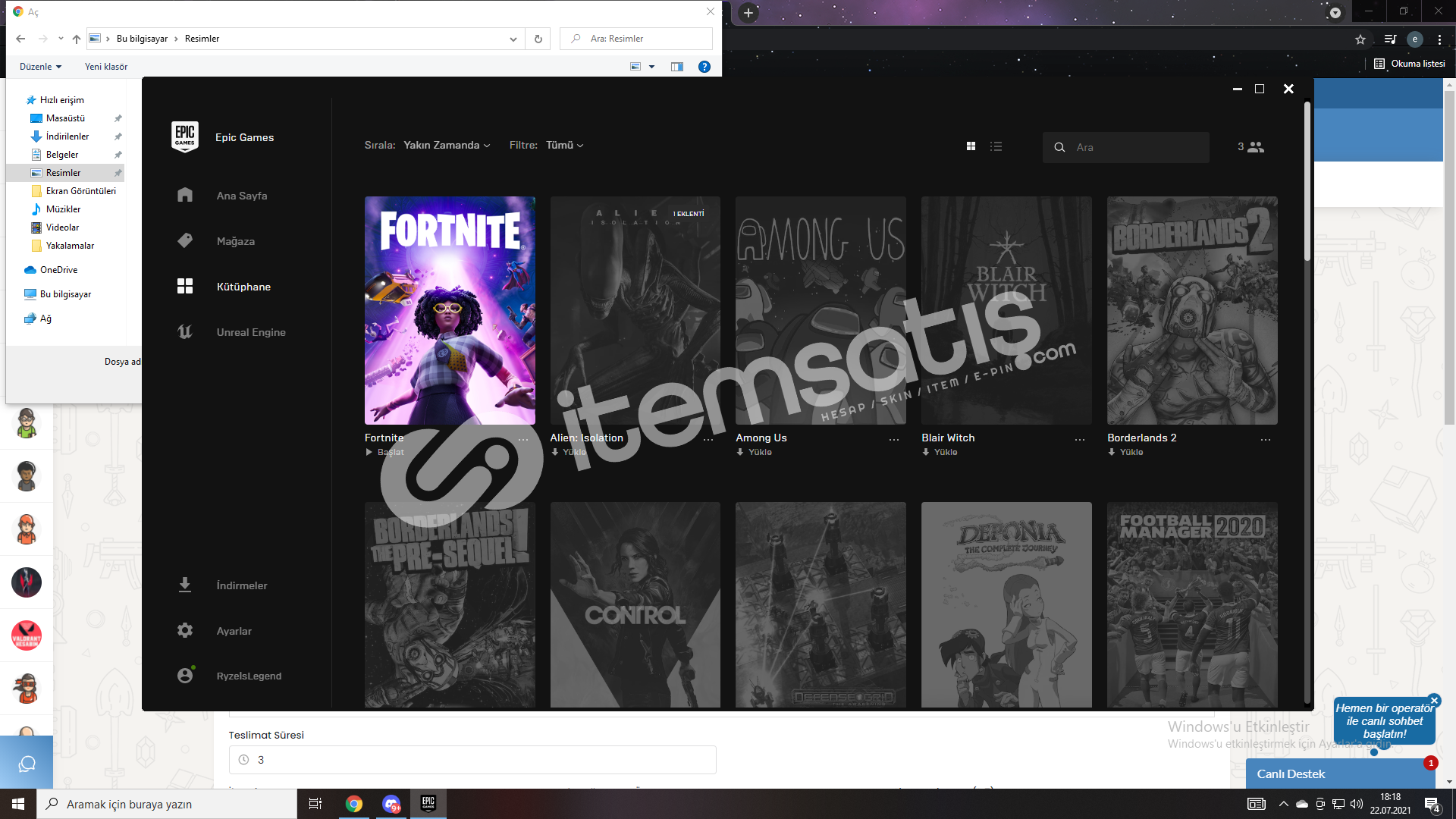Click Yükle under Blair Witch
The height and width of the screenshot is (819, 1456).
940,452
